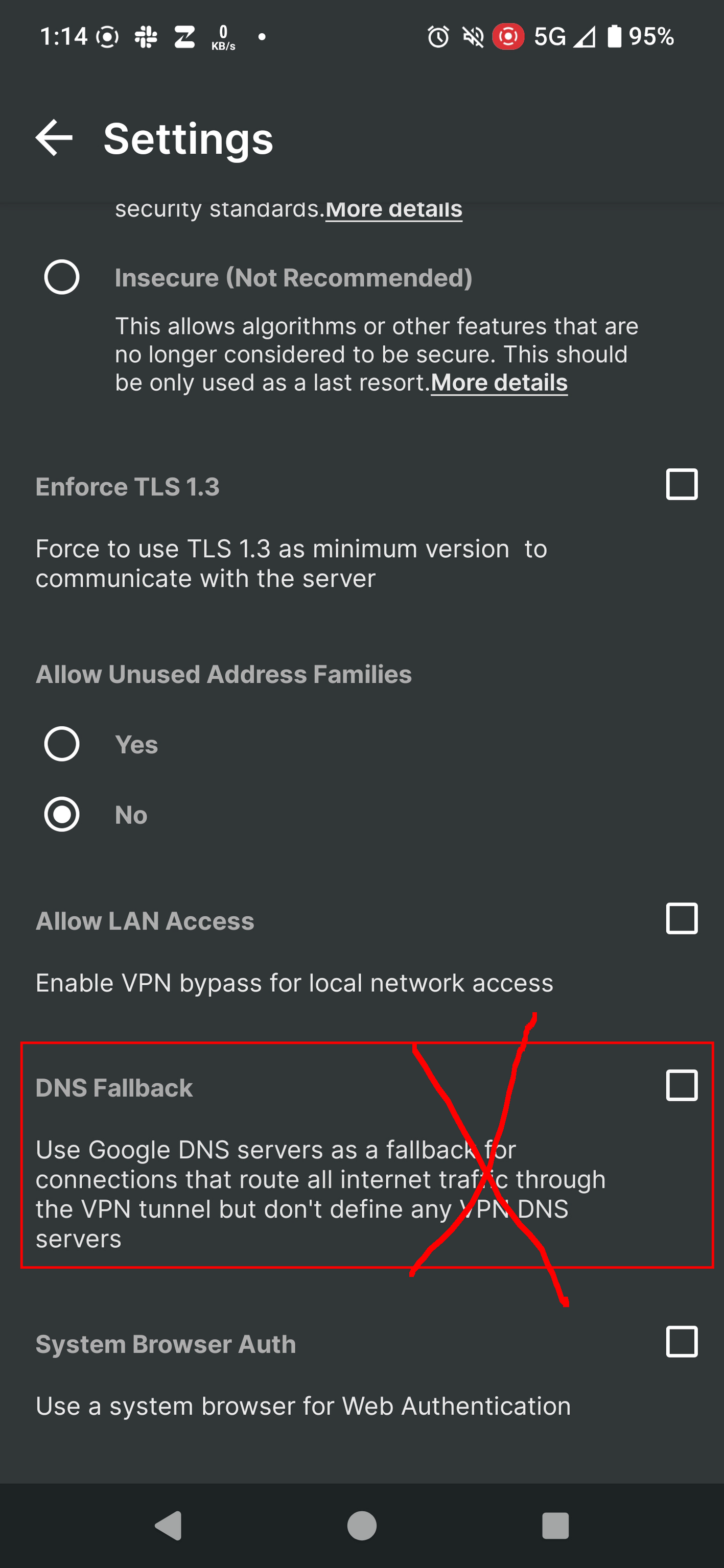Check the Allow LAN Access checkbox
This screenshot has width=724, height=1568.
tap(682, 918)
